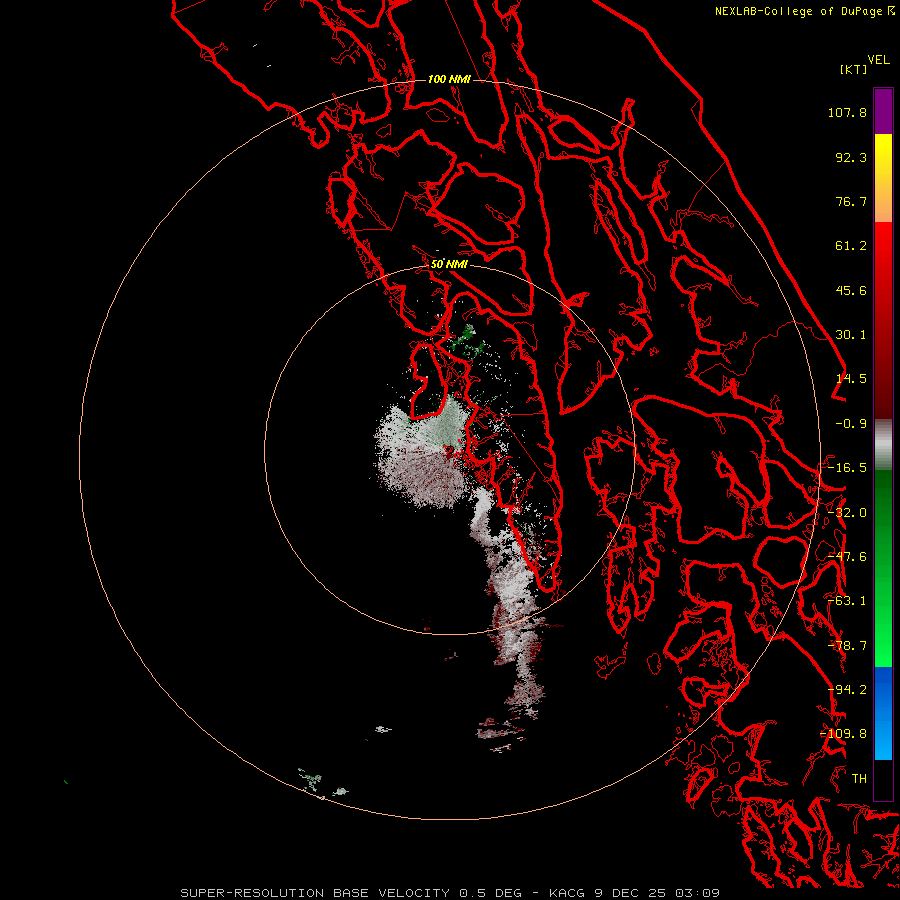Select the -94.2 legend value

click(847, 690)
